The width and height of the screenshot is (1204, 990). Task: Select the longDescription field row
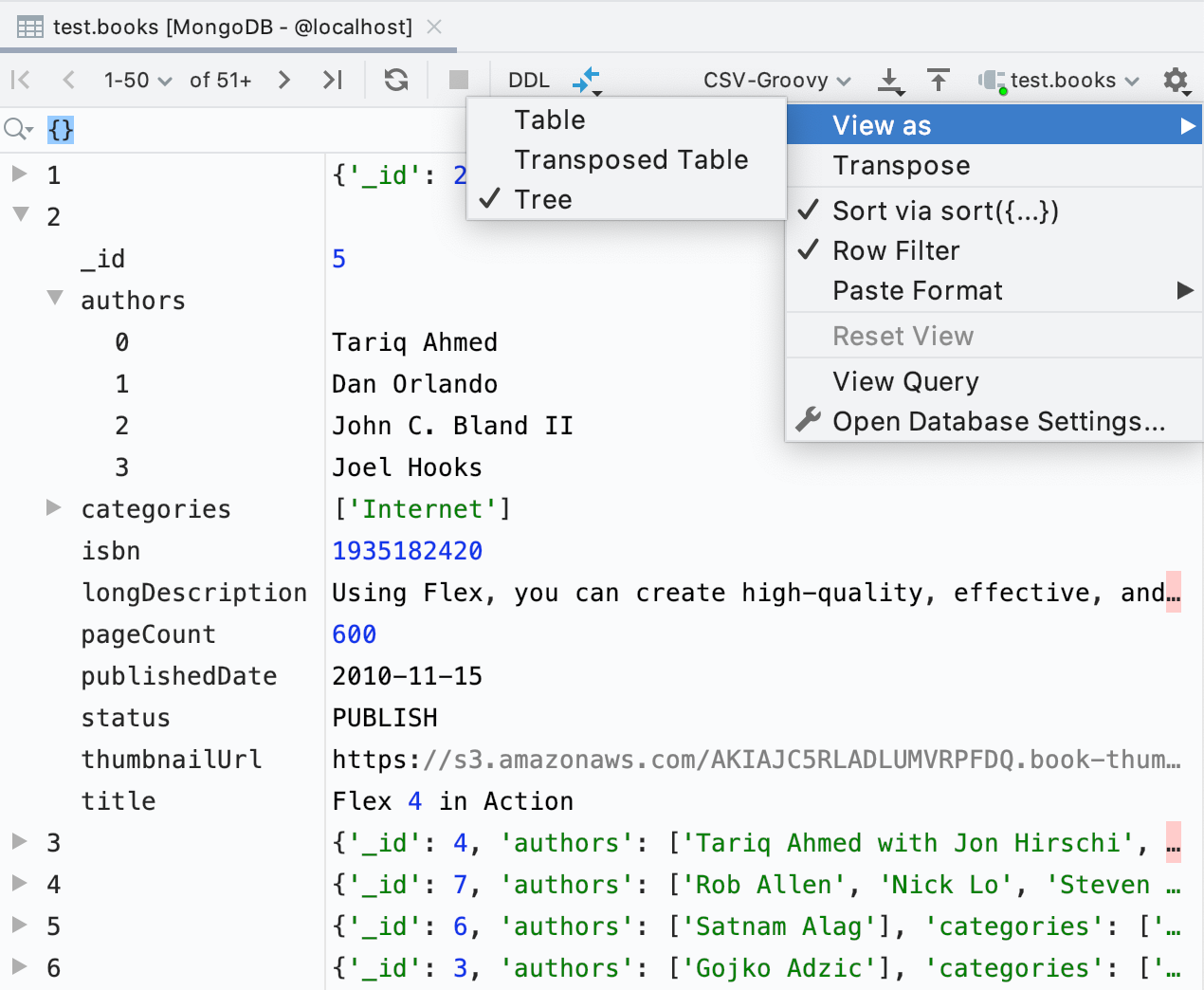pos(194,593)
